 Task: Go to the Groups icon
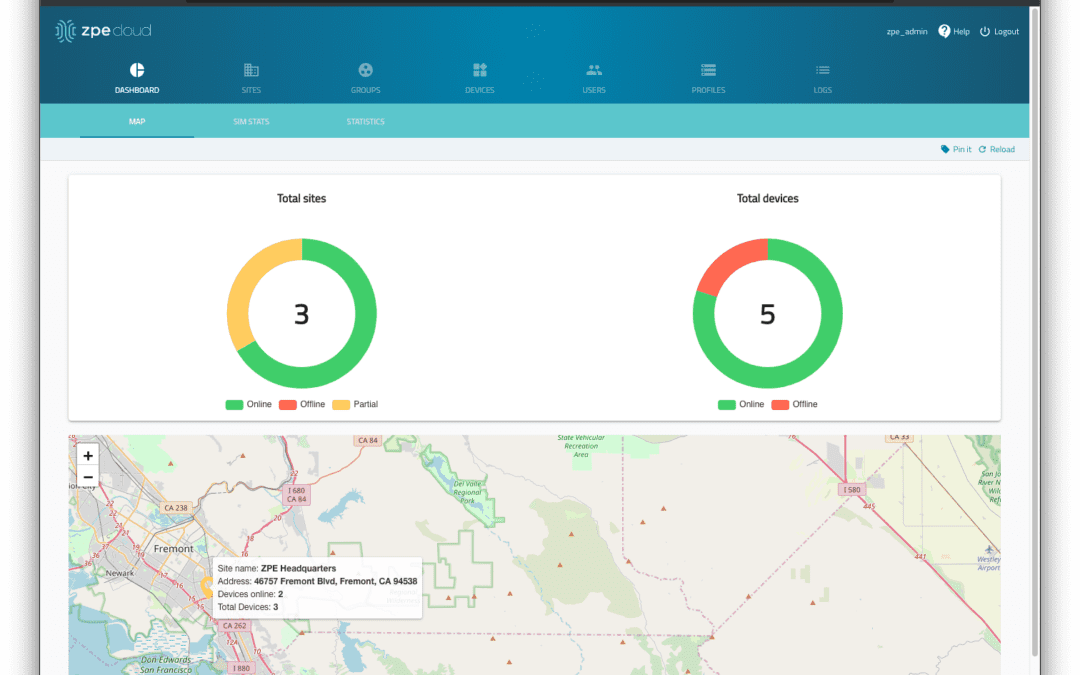pos(366,70)
